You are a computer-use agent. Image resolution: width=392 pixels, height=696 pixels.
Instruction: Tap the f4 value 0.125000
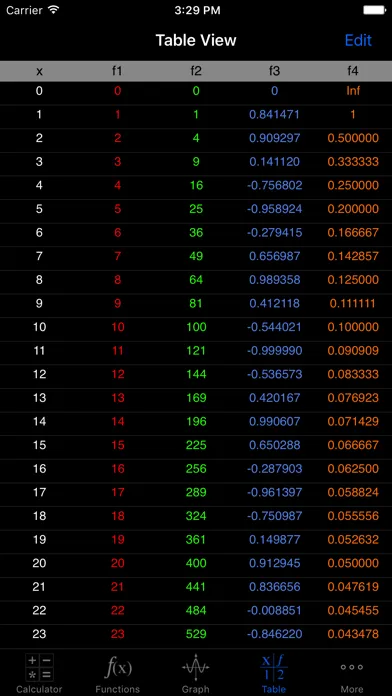coord(353,280)
